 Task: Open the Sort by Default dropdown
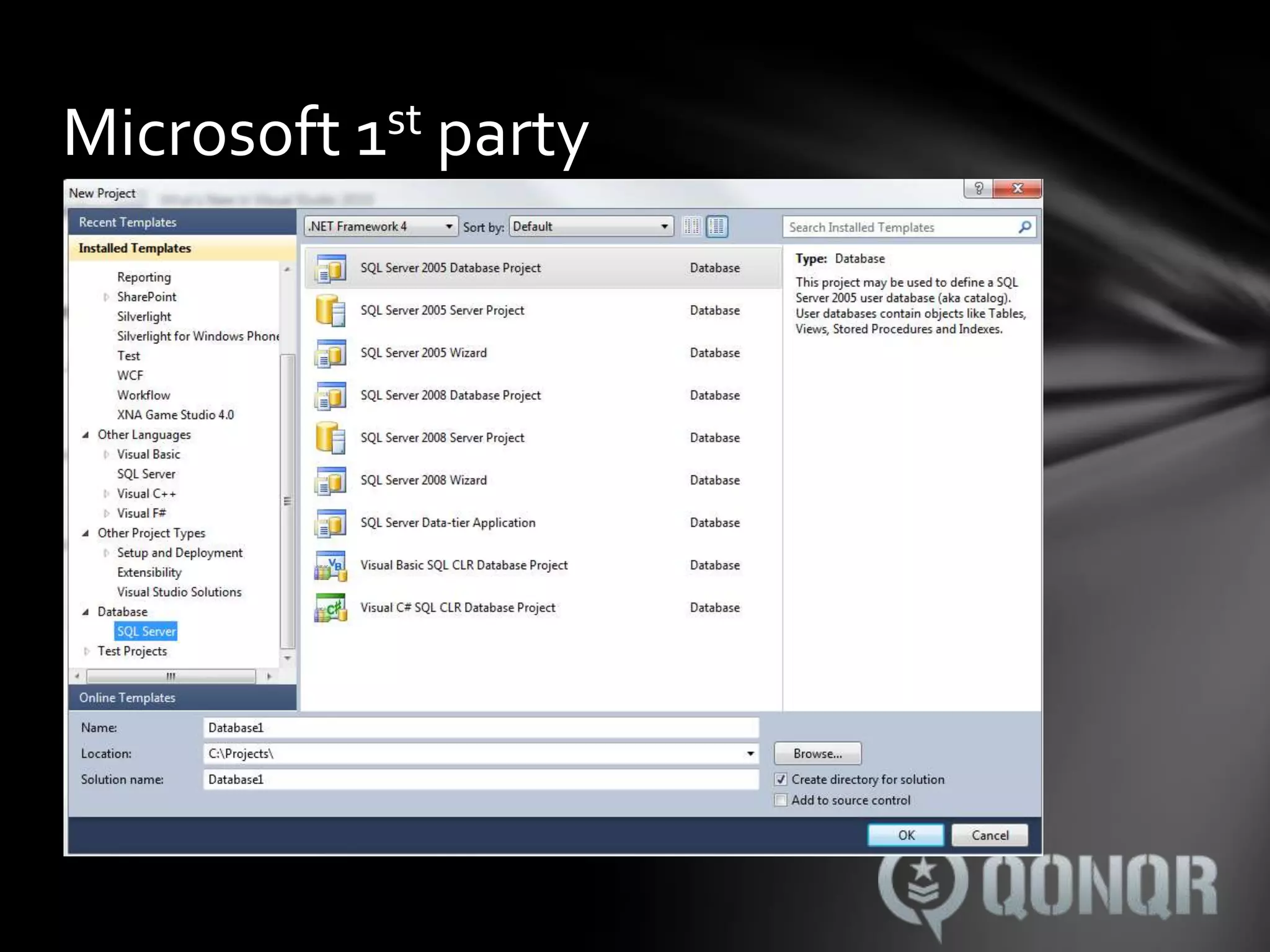coord(591,226)
